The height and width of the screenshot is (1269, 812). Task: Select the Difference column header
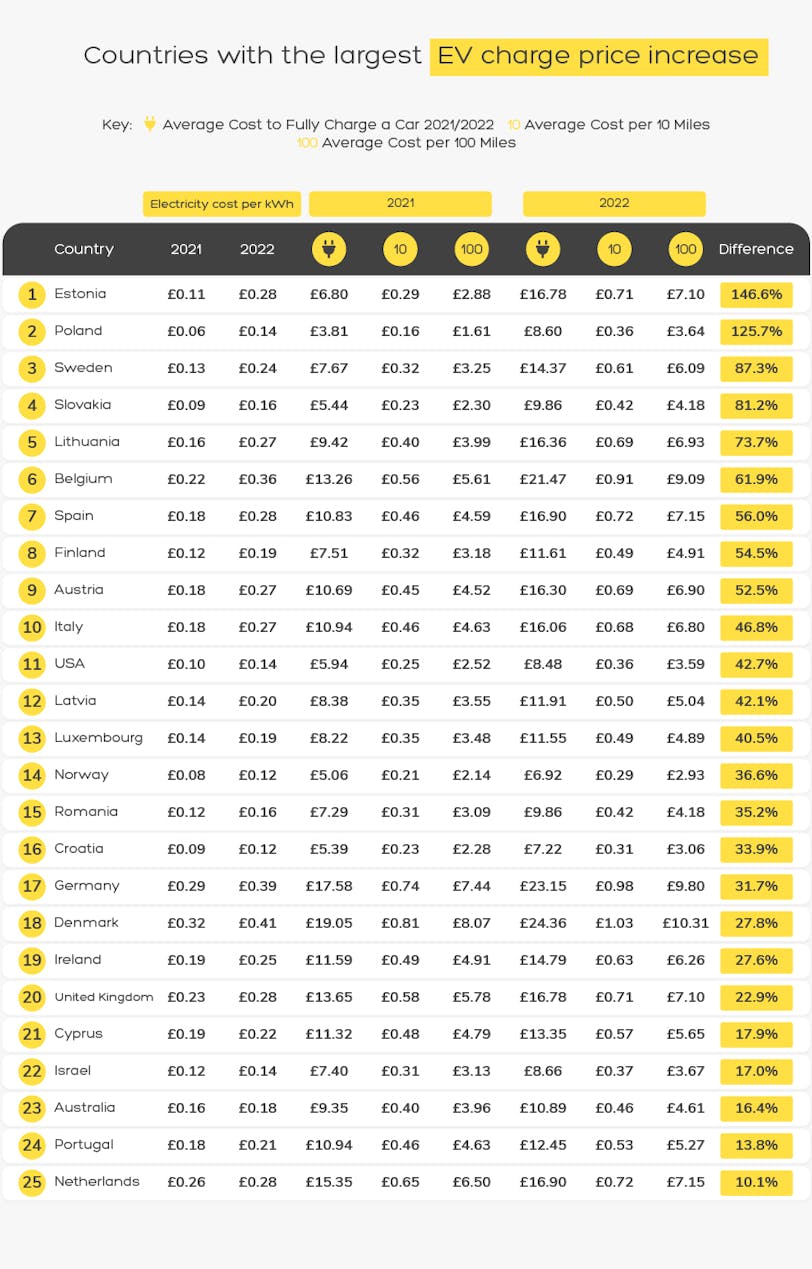(x=756, y=249)
